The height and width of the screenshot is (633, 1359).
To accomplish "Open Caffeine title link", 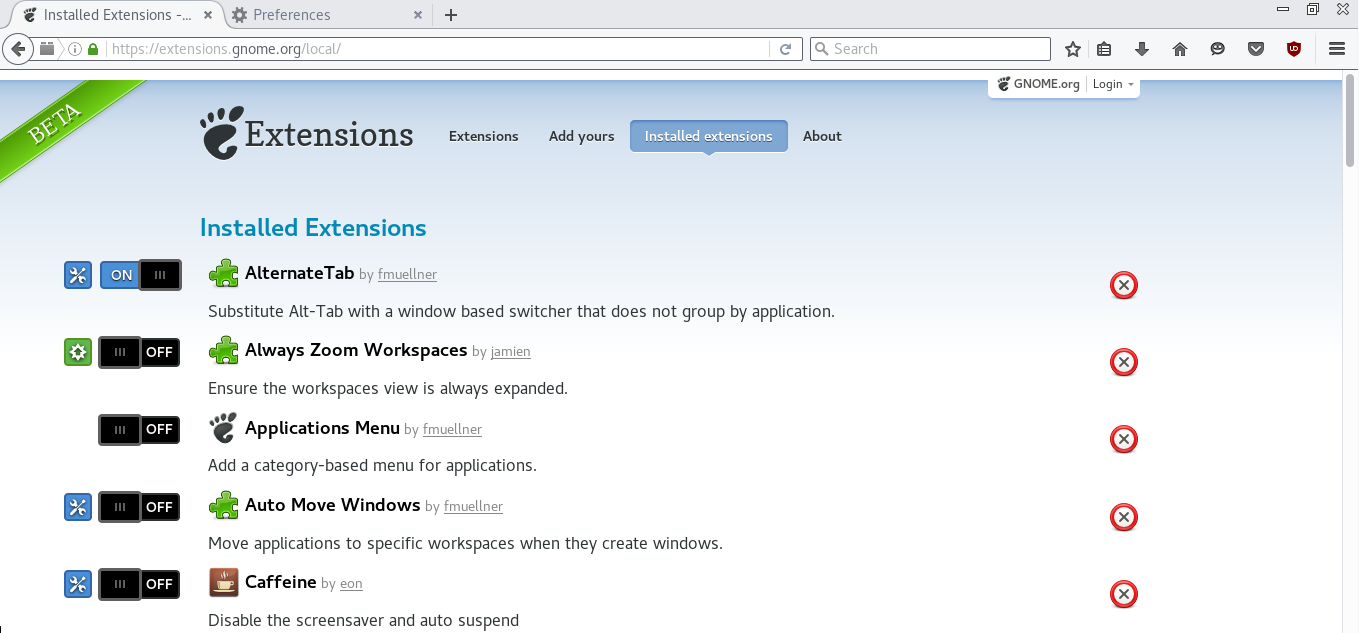I will tap(281, 582).
